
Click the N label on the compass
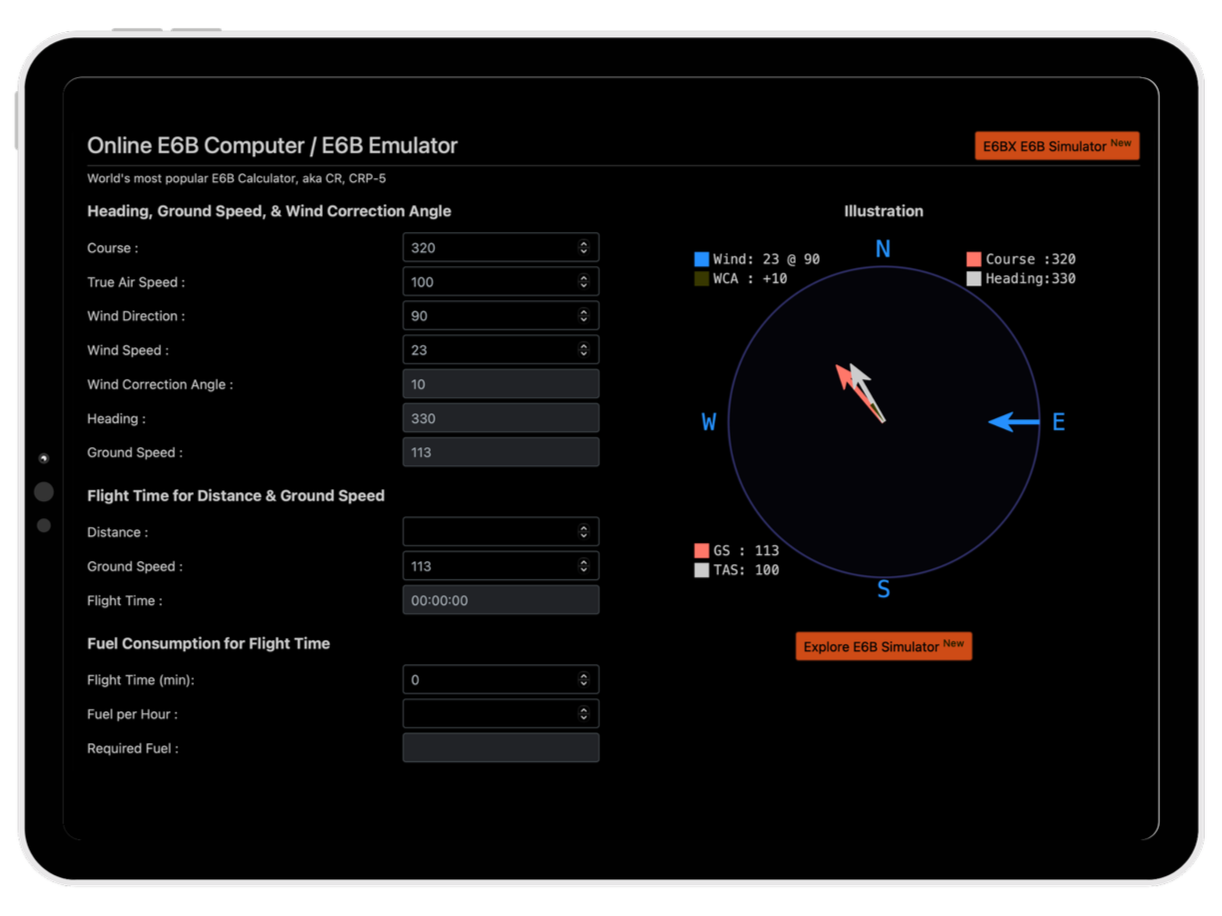[x=883, y=249]
